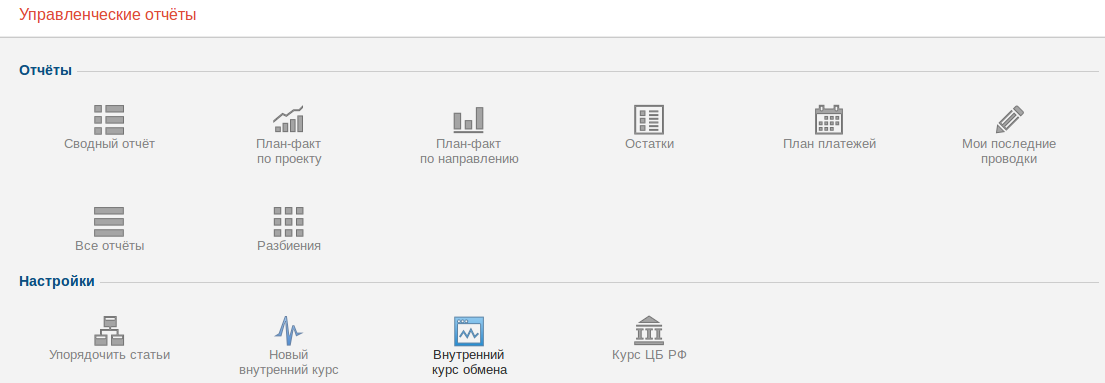
Task: Follow the Остатки text link
Action: click(x=649, y=144)
